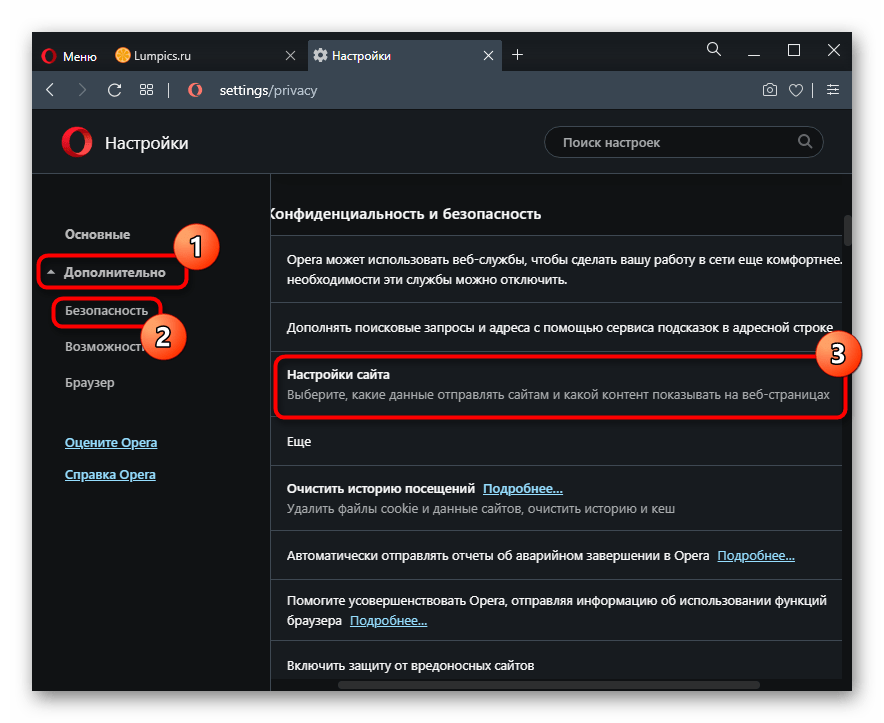The width and height of the screenshot is (884, 723).
Task: Open Speed Dial start page grid icon
Action: click(146, 90)
